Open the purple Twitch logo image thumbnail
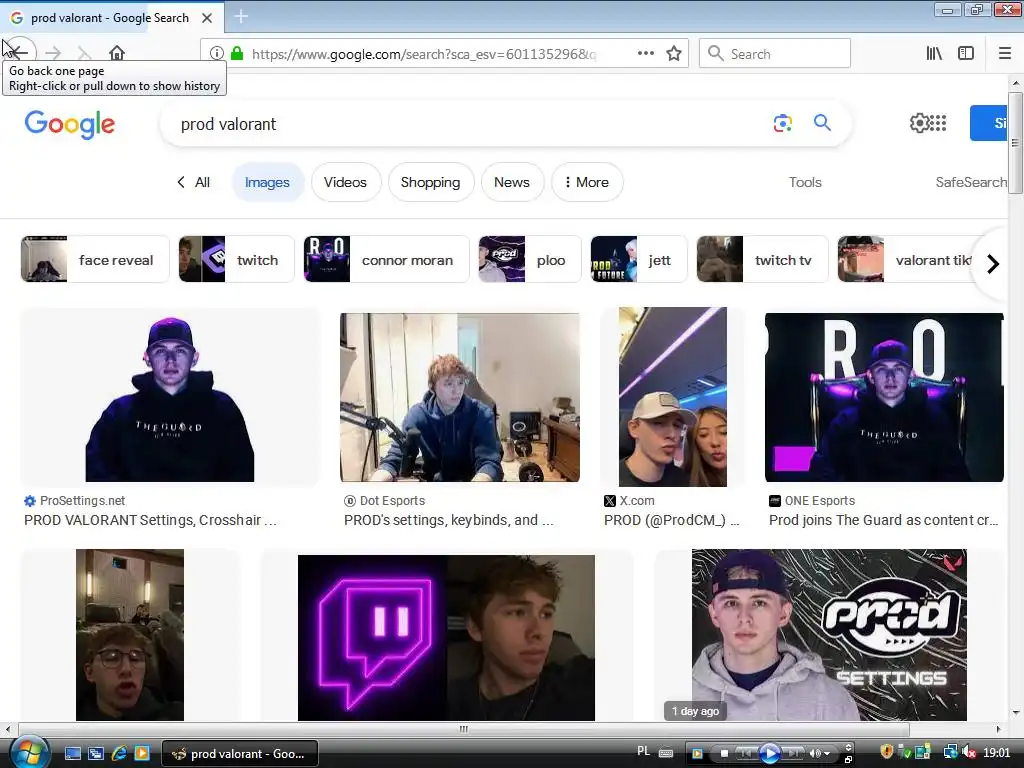This screenshot has width=1024, height=768. 446,637
